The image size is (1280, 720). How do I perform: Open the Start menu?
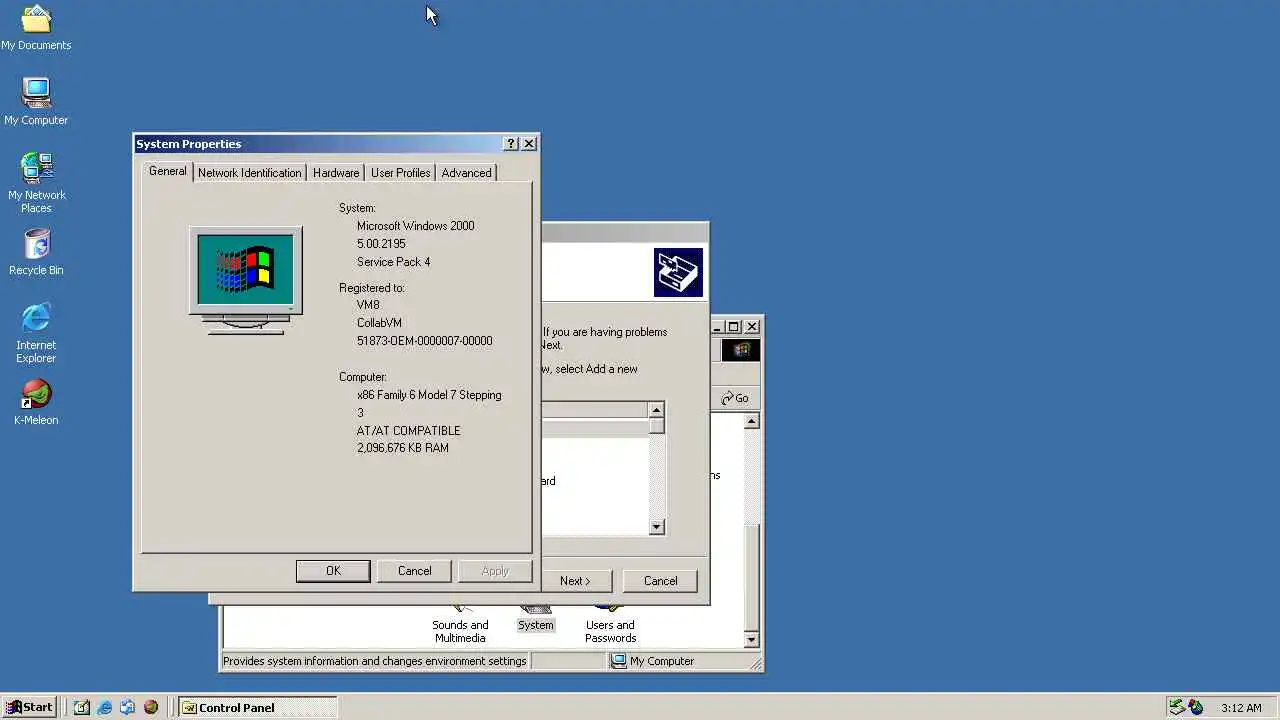pyautogui.click(x=29, y=707)
